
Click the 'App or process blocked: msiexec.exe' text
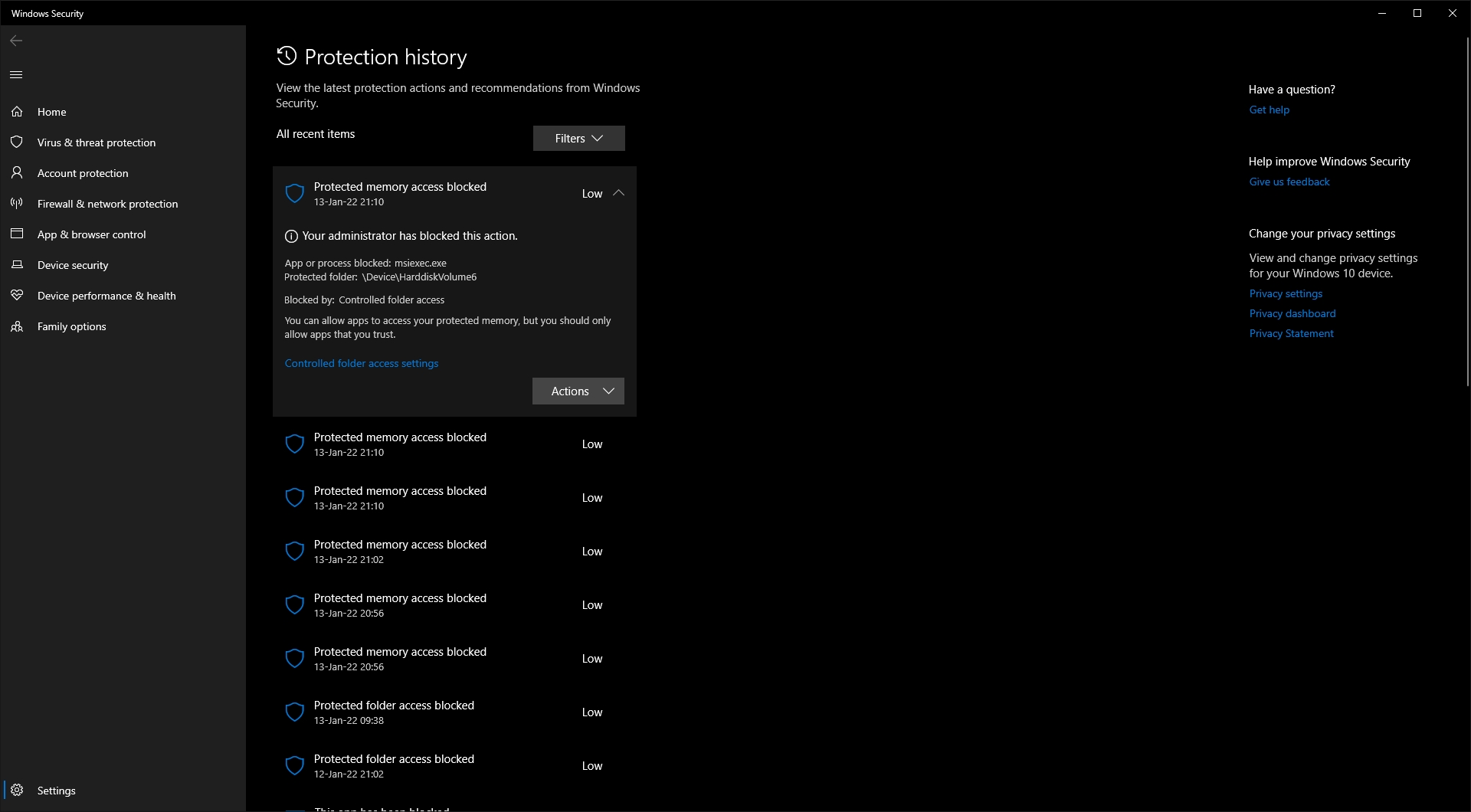point(365,263)
